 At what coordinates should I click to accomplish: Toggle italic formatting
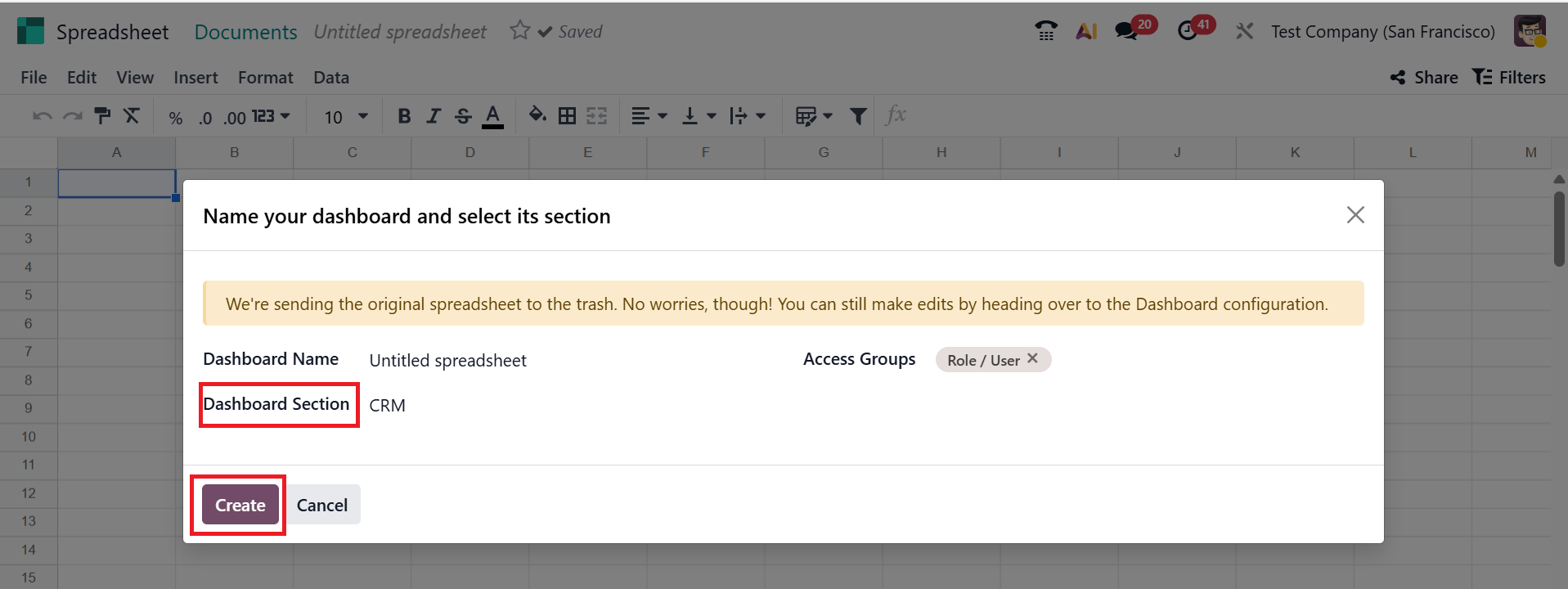(x=434, y=116)
